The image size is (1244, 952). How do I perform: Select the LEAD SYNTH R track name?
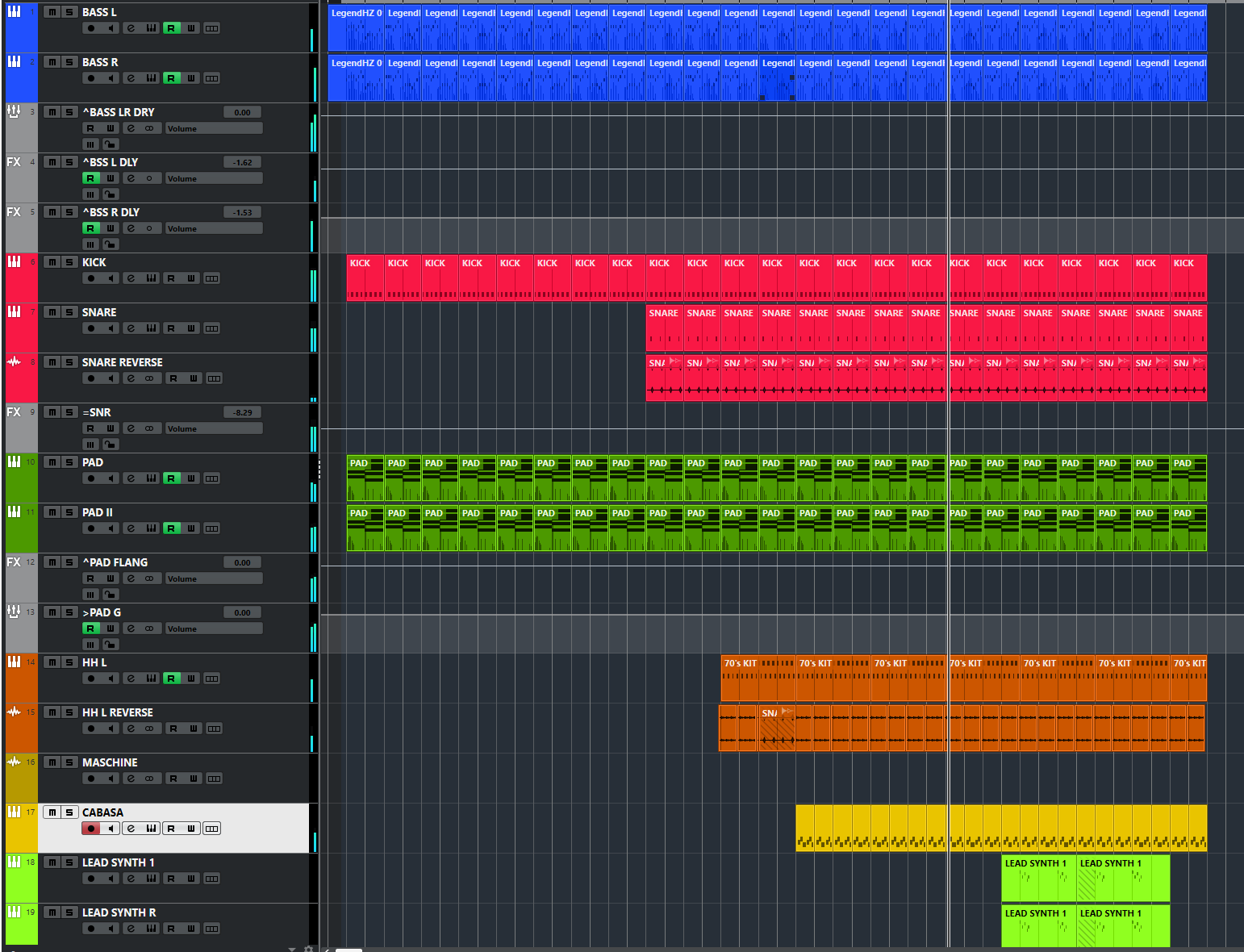pyautogui.click(x=119, y=912)
